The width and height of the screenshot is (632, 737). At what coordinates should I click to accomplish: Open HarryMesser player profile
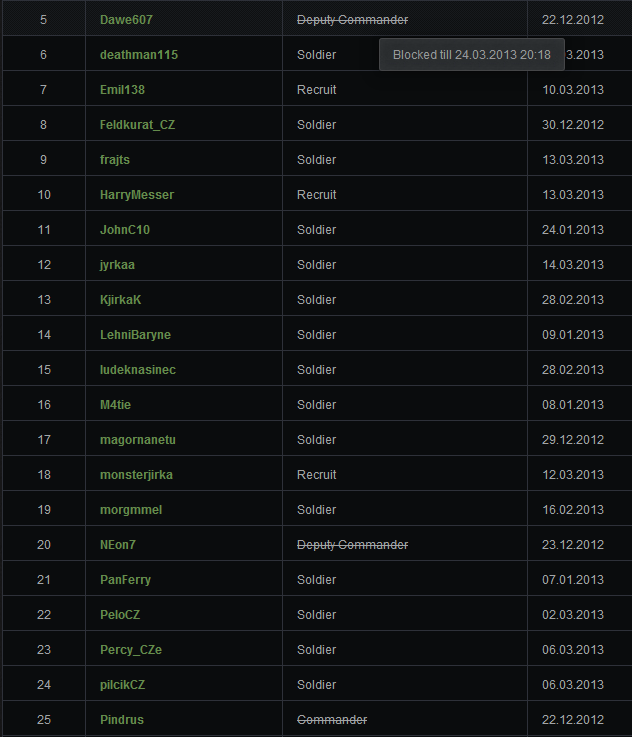pyautogui.click(x=137, y=195)
